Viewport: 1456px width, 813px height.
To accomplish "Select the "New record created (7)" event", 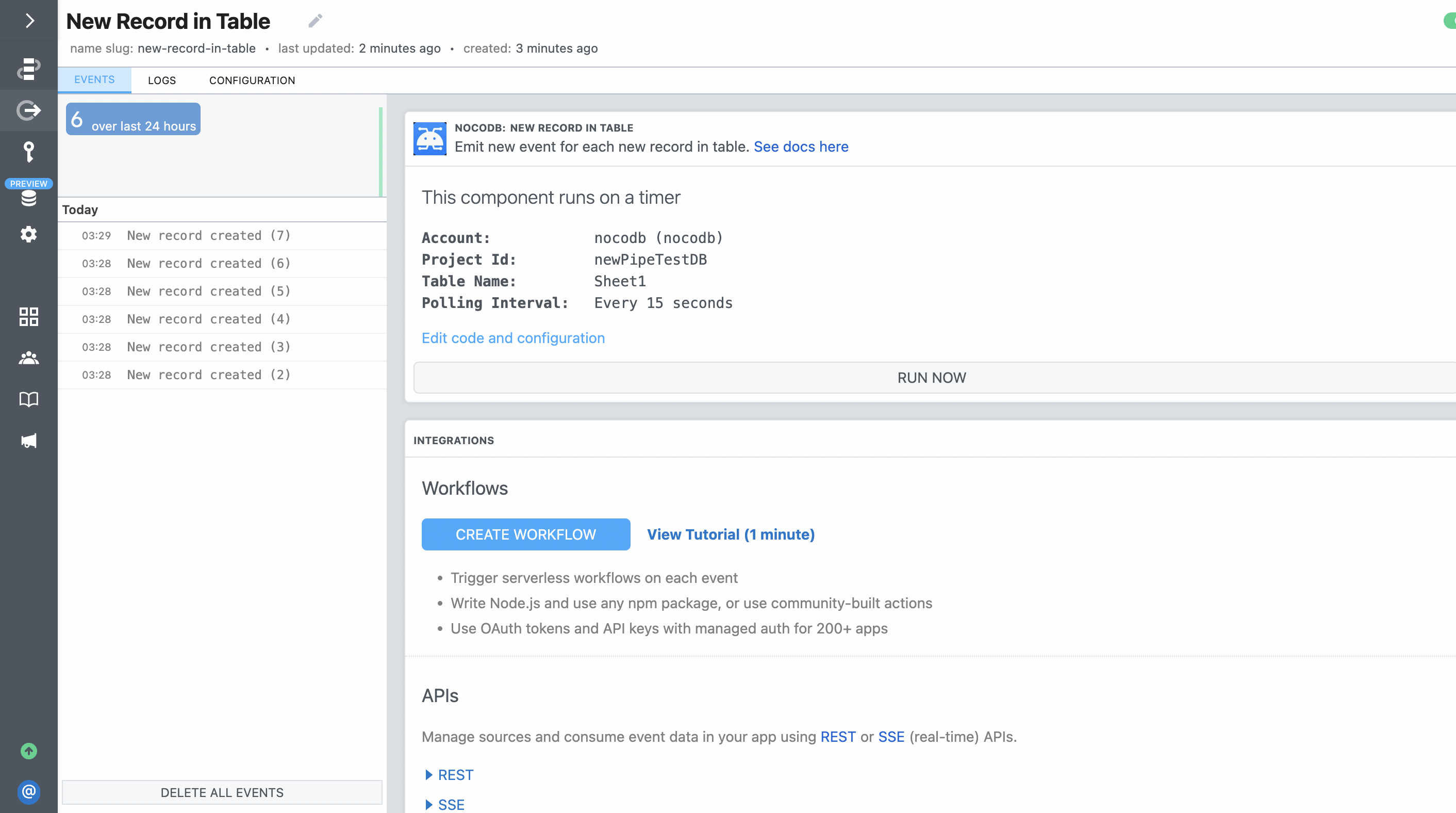I will 209,235.
